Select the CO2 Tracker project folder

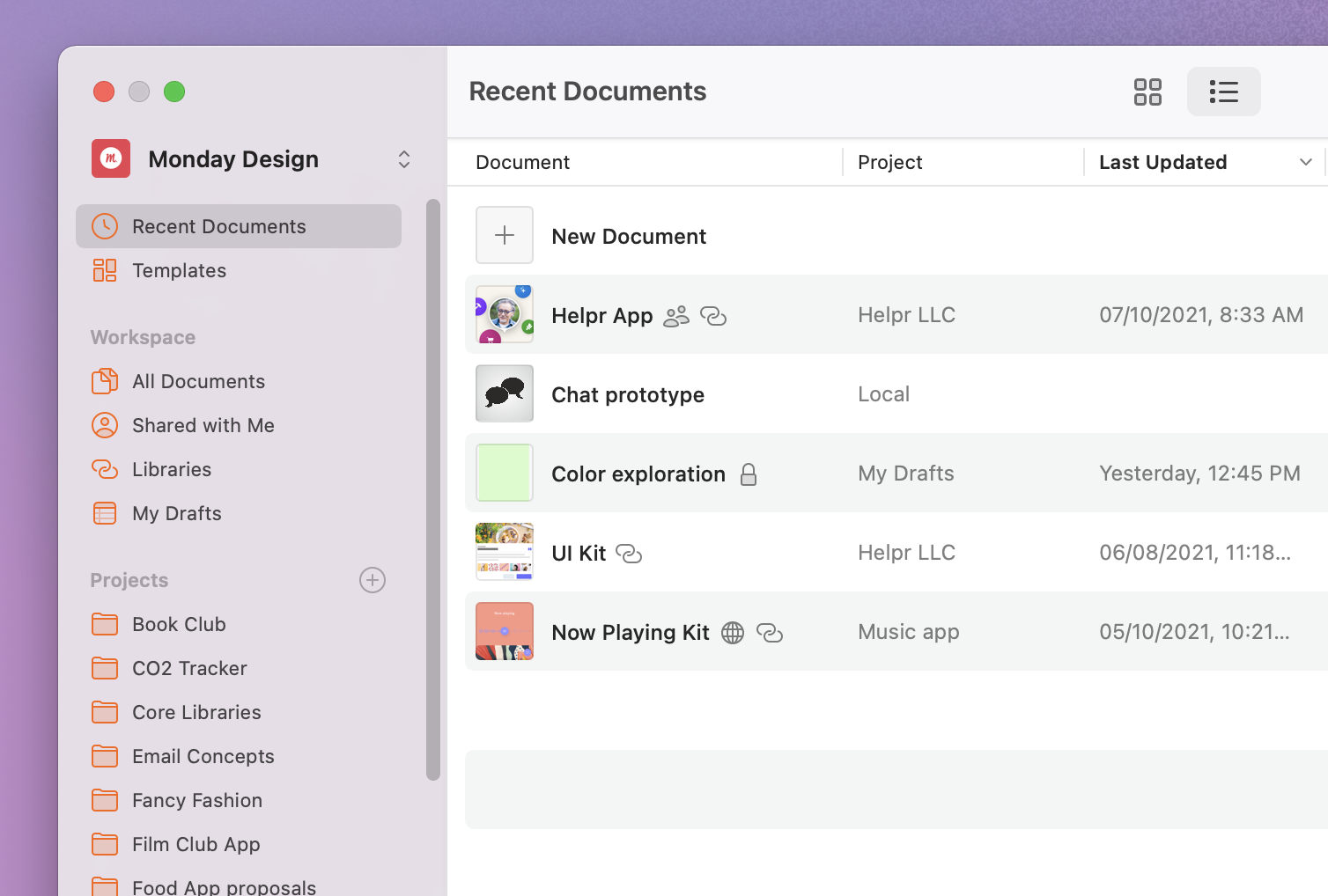tap(189, 668)
